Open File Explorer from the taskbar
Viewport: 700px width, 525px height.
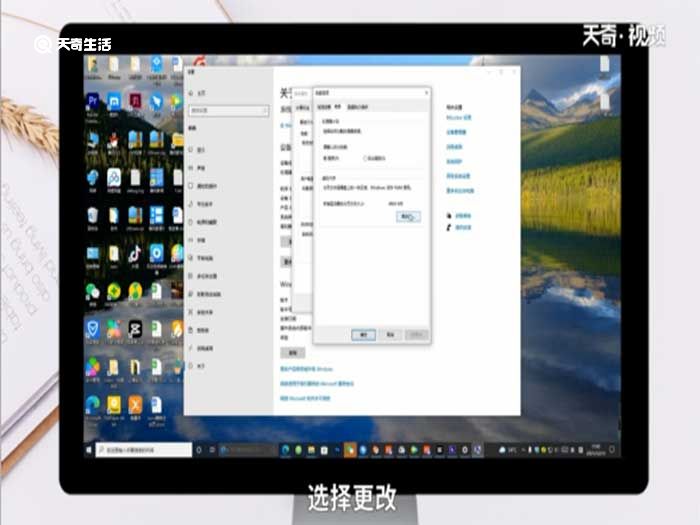click(x=311, y=450)
